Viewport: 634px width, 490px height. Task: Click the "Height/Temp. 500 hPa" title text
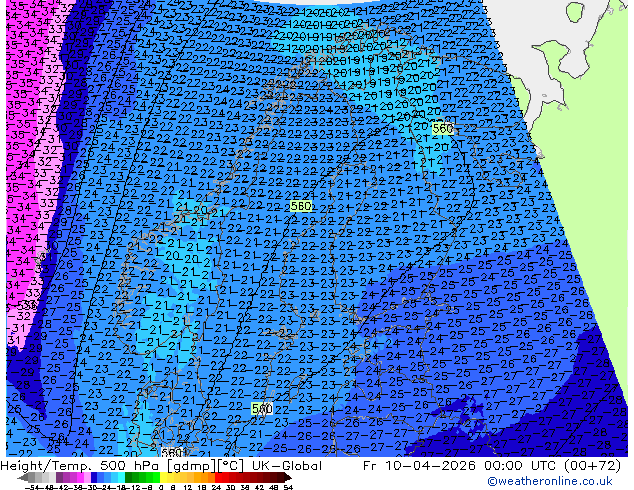[82, 466]
